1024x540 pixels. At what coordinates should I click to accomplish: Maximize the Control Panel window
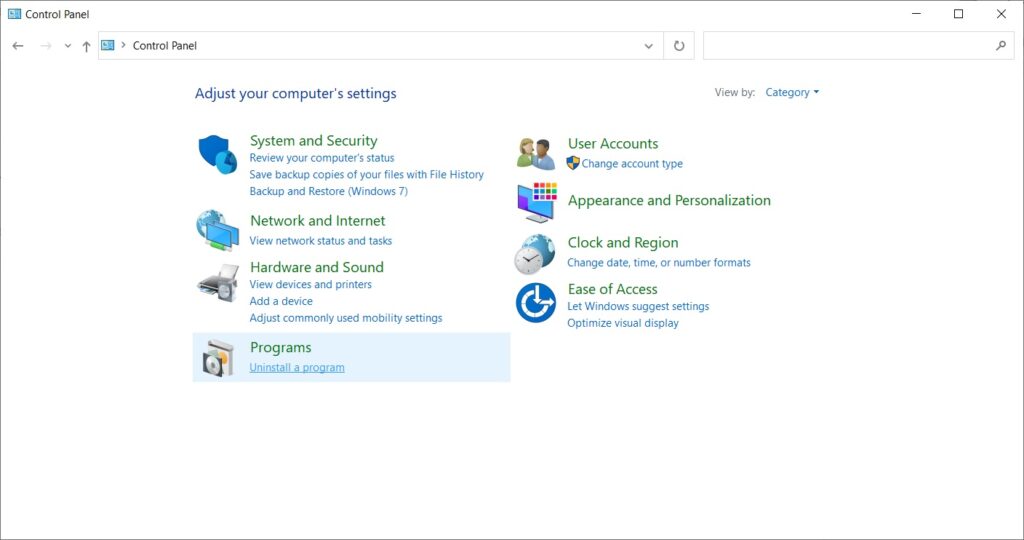(959, 14)
